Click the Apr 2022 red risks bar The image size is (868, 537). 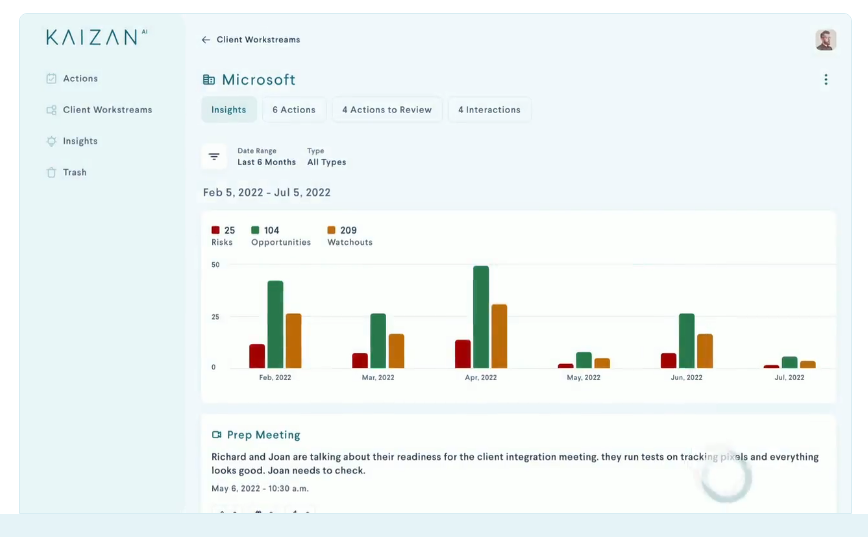(463, 354)
